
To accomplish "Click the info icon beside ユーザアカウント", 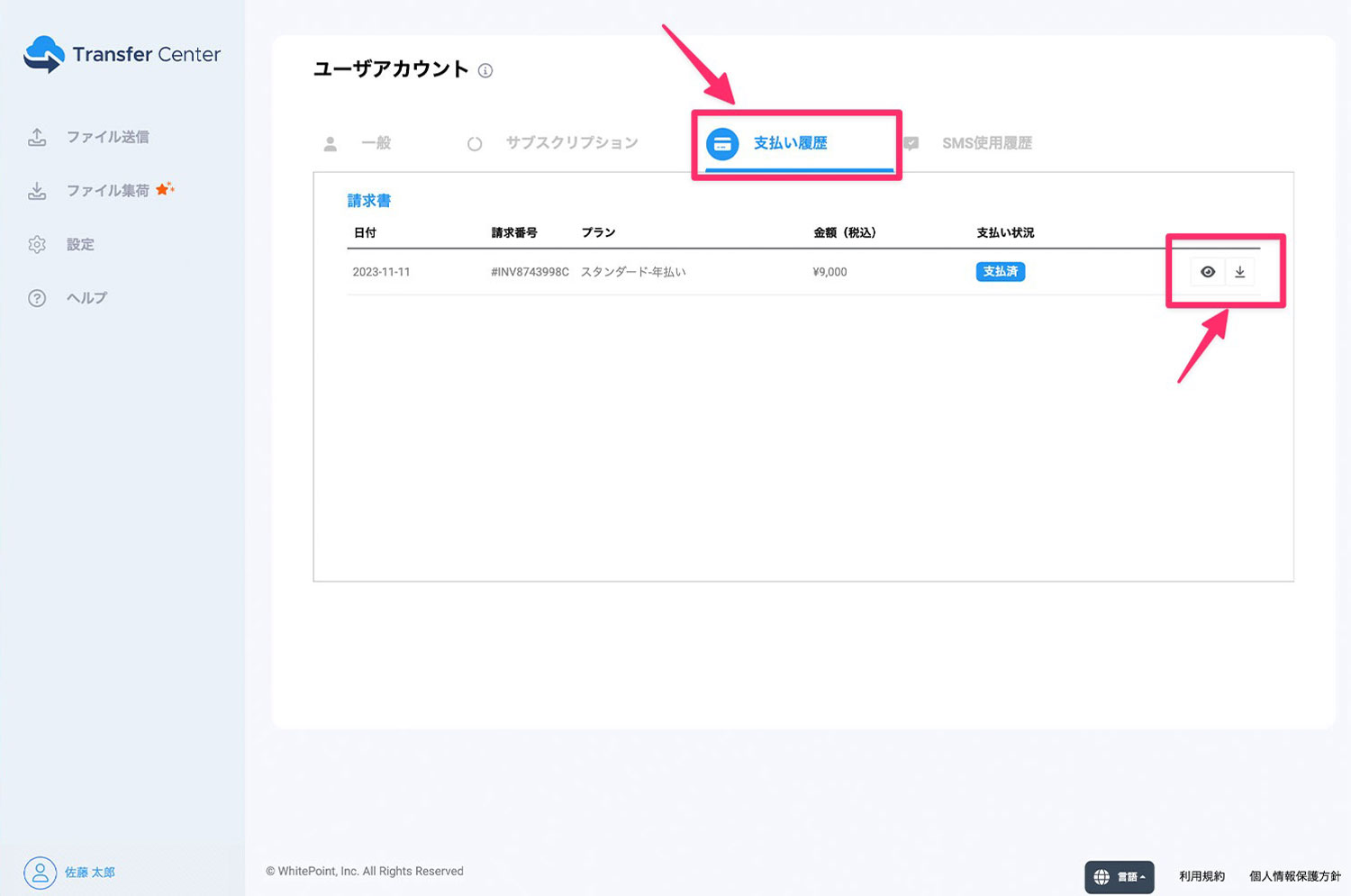I will pos(485,70).
